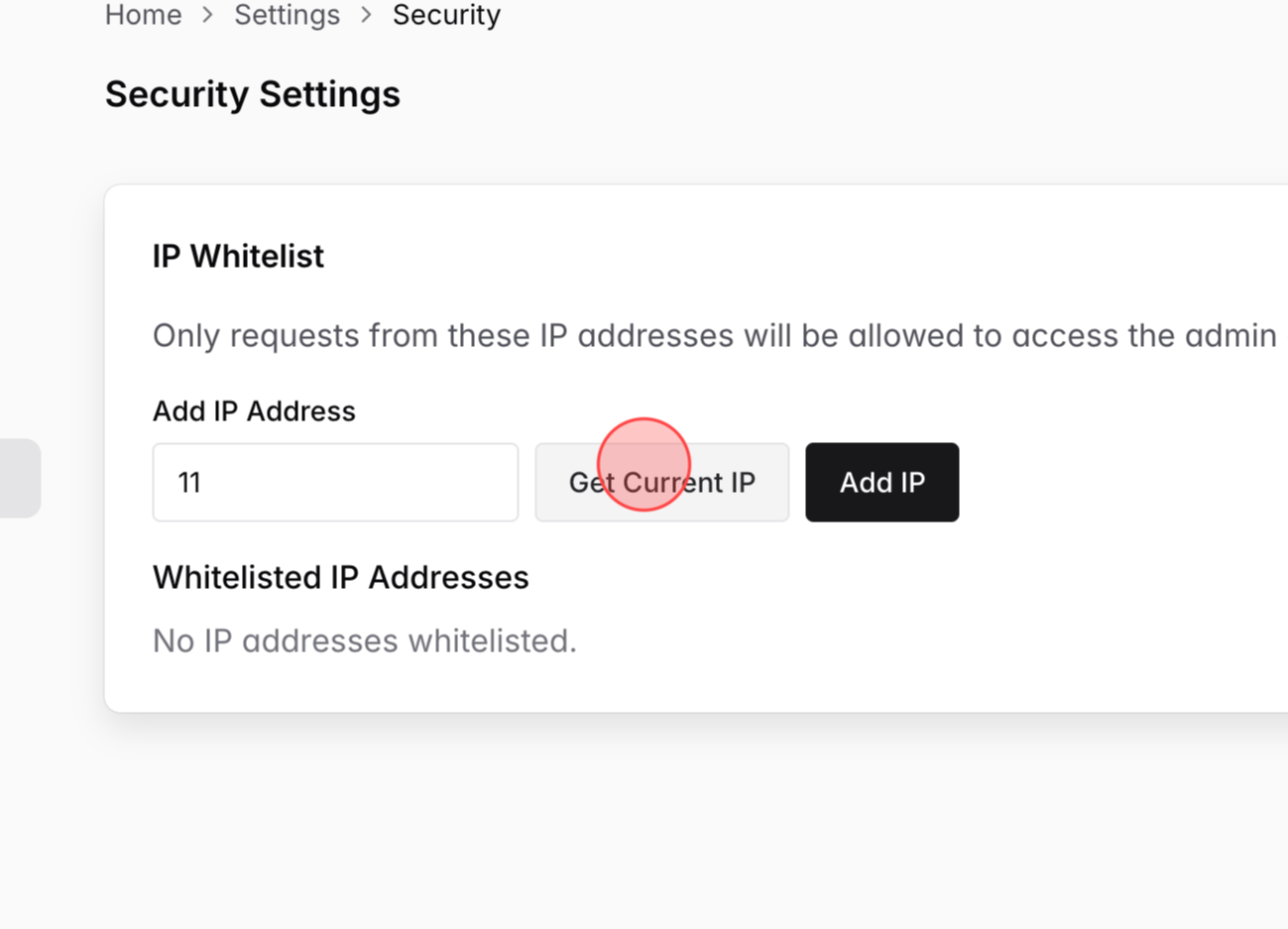Viewport: 1288px width, 929px height.
Task: Select the Security breadcrumb item
Action: (x=445, y=15)
